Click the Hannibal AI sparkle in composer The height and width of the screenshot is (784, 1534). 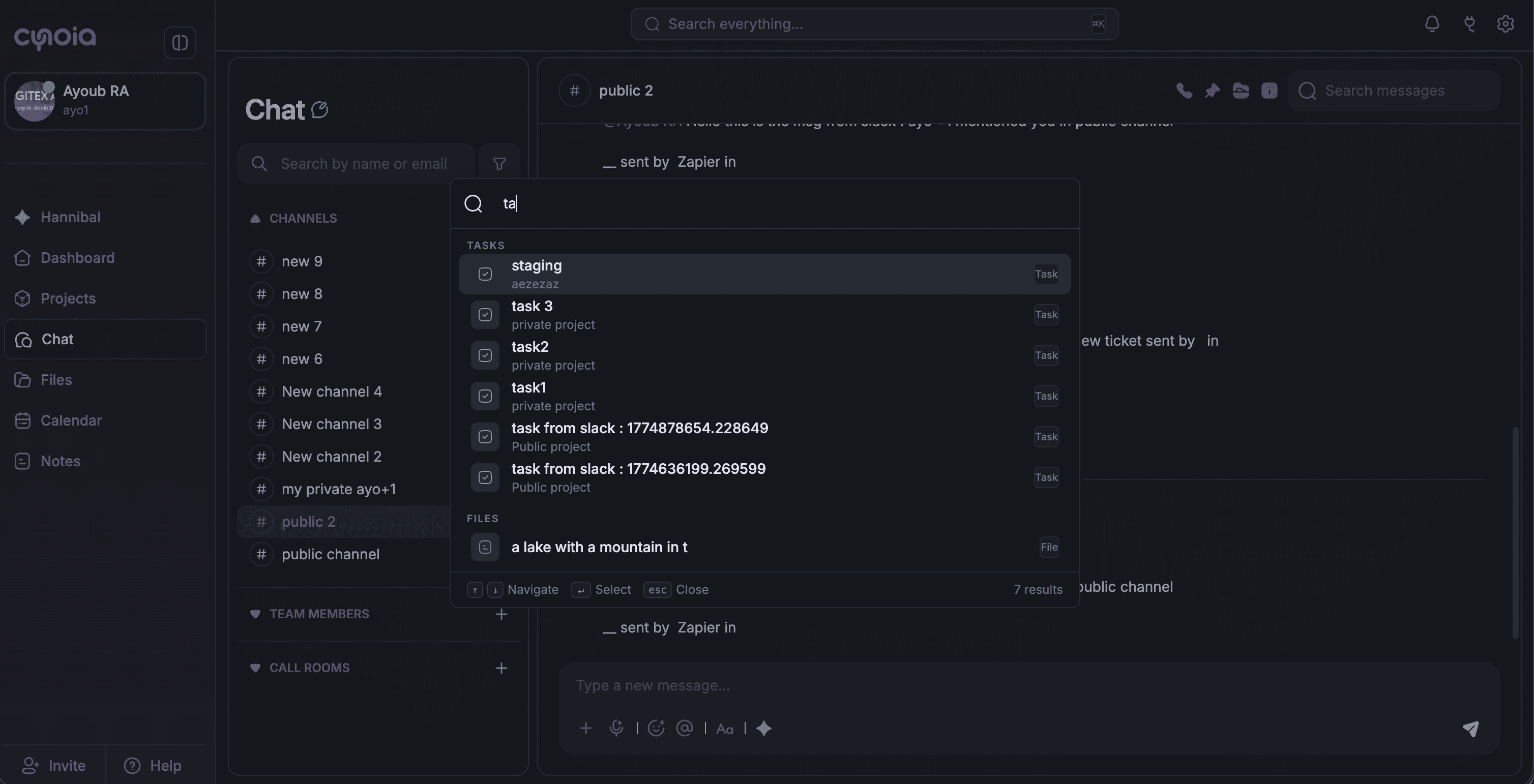(x=763, y=728)
